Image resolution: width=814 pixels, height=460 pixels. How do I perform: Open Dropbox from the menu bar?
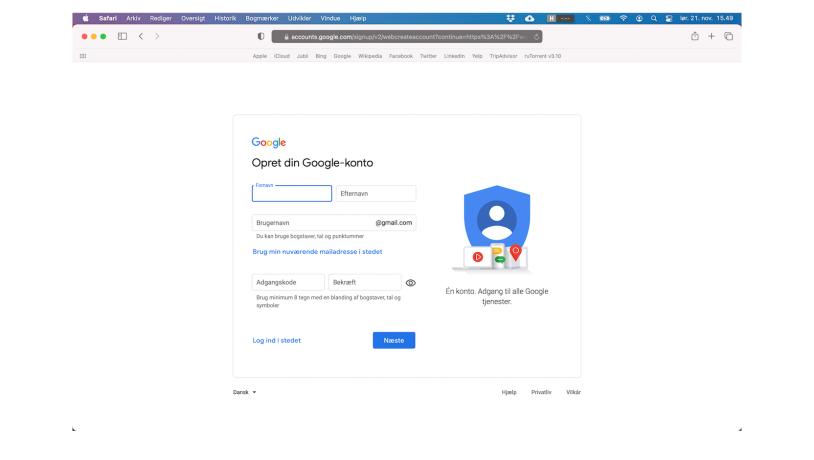coord(511,18)
